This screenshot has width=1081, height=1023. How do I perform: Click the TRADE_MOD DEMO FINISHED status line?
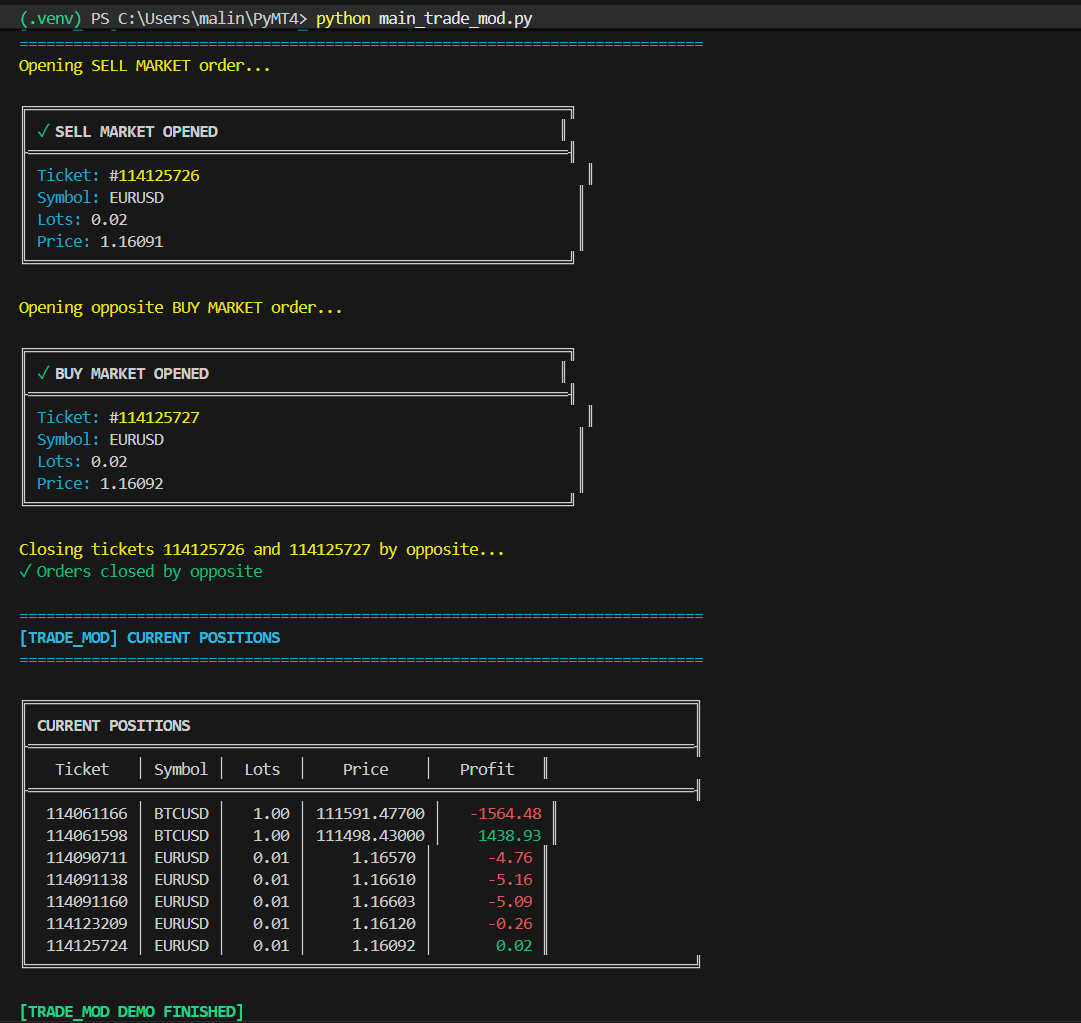coord(131,1011)
